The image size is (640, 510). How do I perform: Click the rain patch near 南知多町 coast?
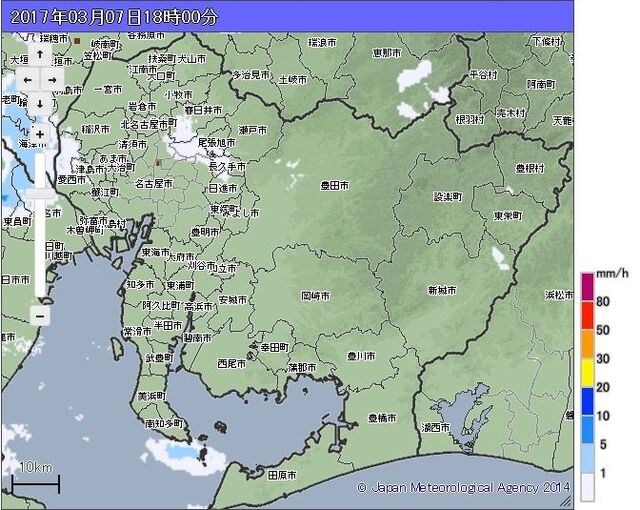184,456
